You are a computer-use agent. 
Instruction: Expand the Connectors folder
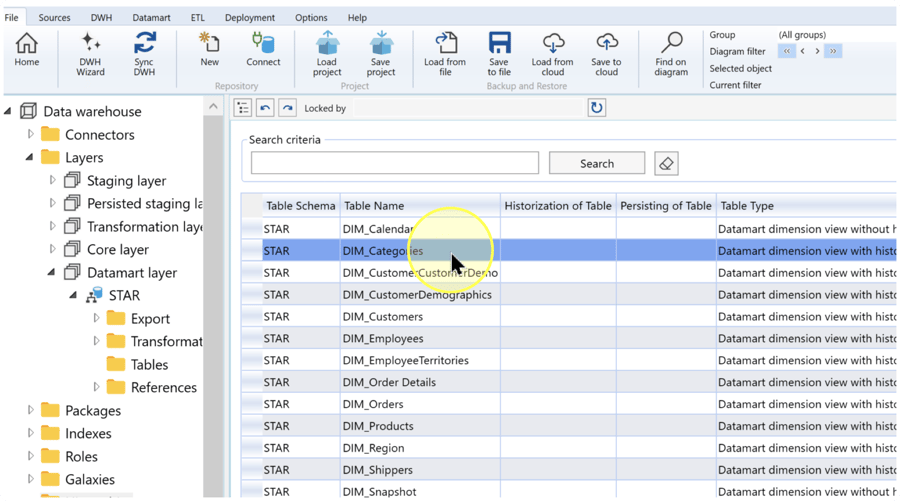pyautogui.click(x=30, y=134)
